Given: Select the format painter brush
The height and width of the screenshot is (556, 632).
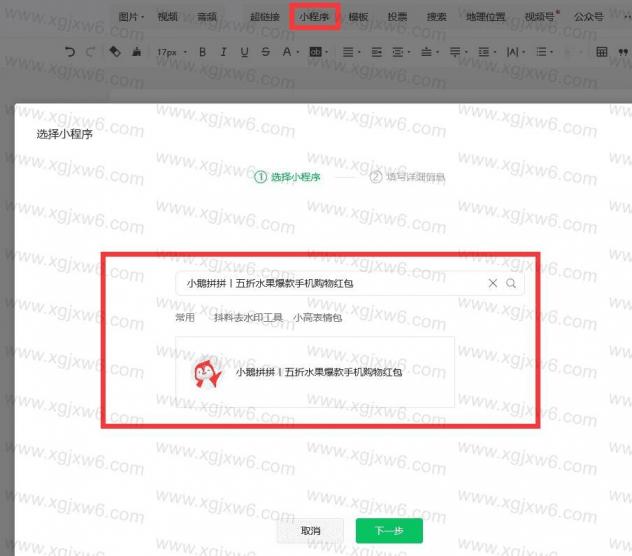Looking at the screenshot, I should tap(137, 52).
